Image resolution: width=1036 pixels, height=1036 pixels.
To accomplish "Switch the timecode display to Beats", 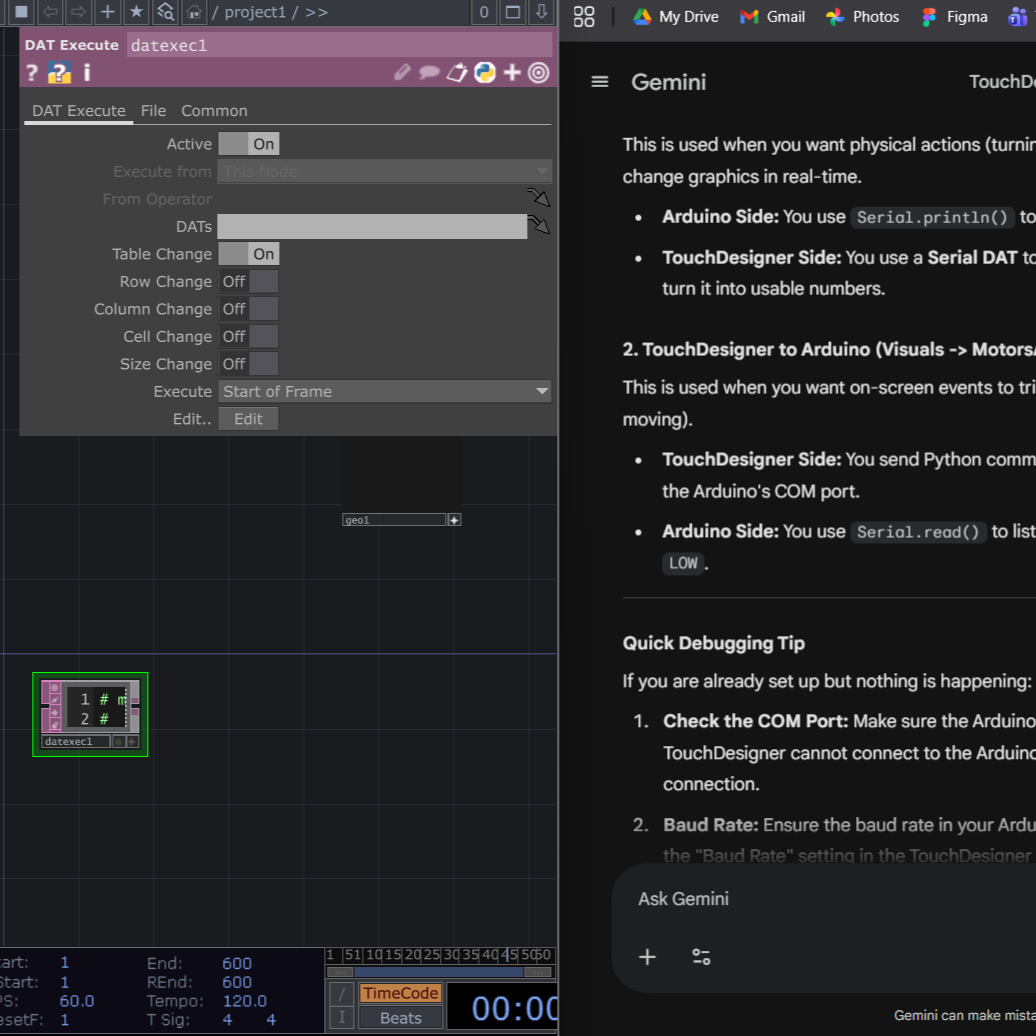I will coord(400,1017).
